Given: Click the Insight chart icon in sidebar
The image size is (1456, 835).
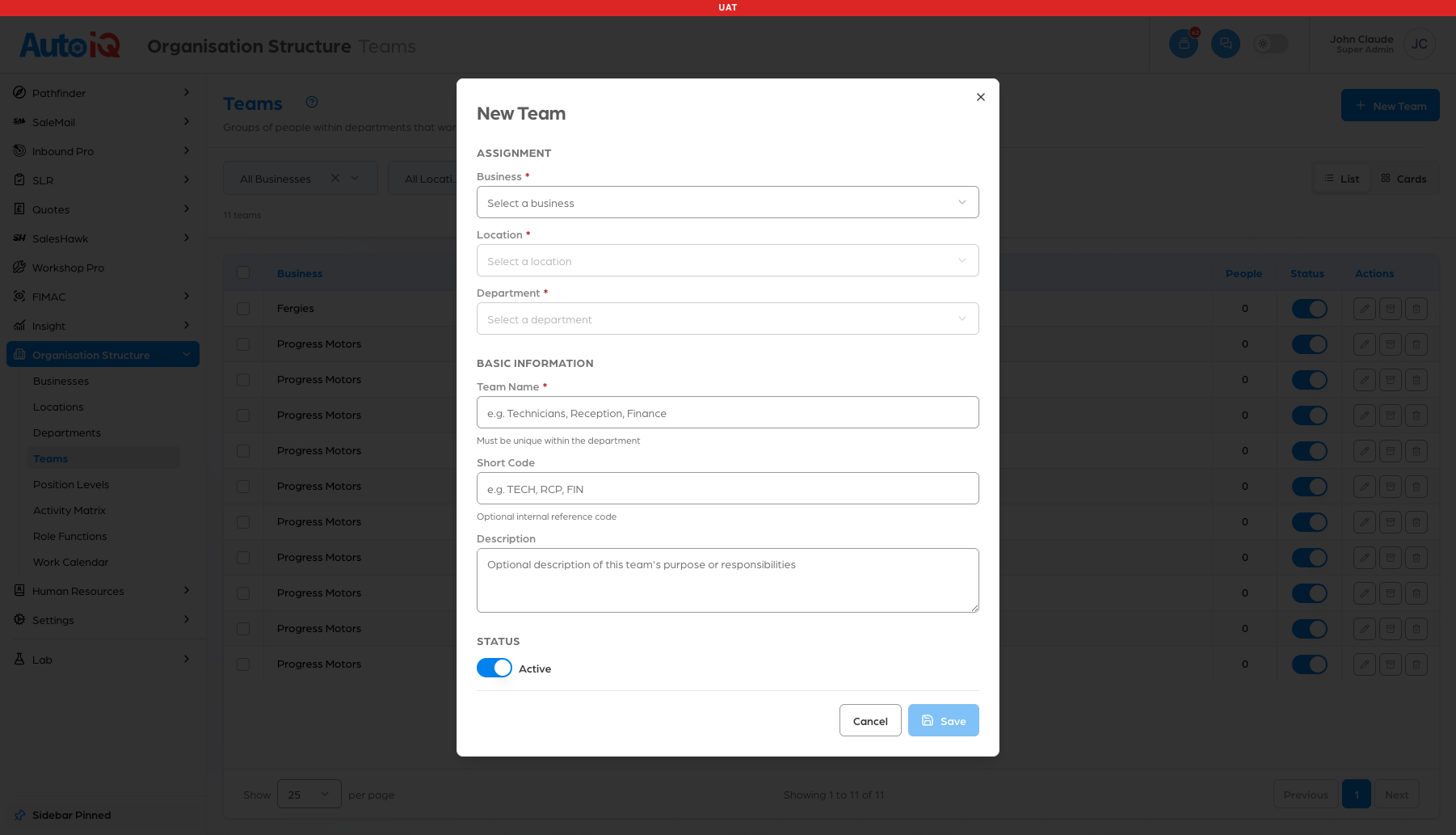Looking at the screenshot, I should 19,326.
